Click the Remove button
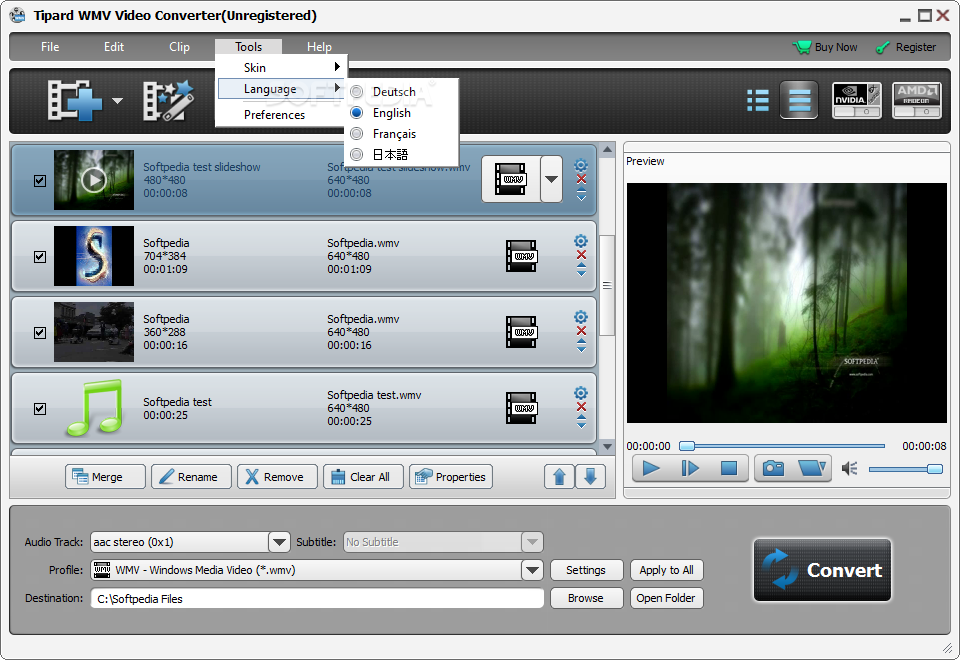The image size is (960, 660). (x=277, y=476)
